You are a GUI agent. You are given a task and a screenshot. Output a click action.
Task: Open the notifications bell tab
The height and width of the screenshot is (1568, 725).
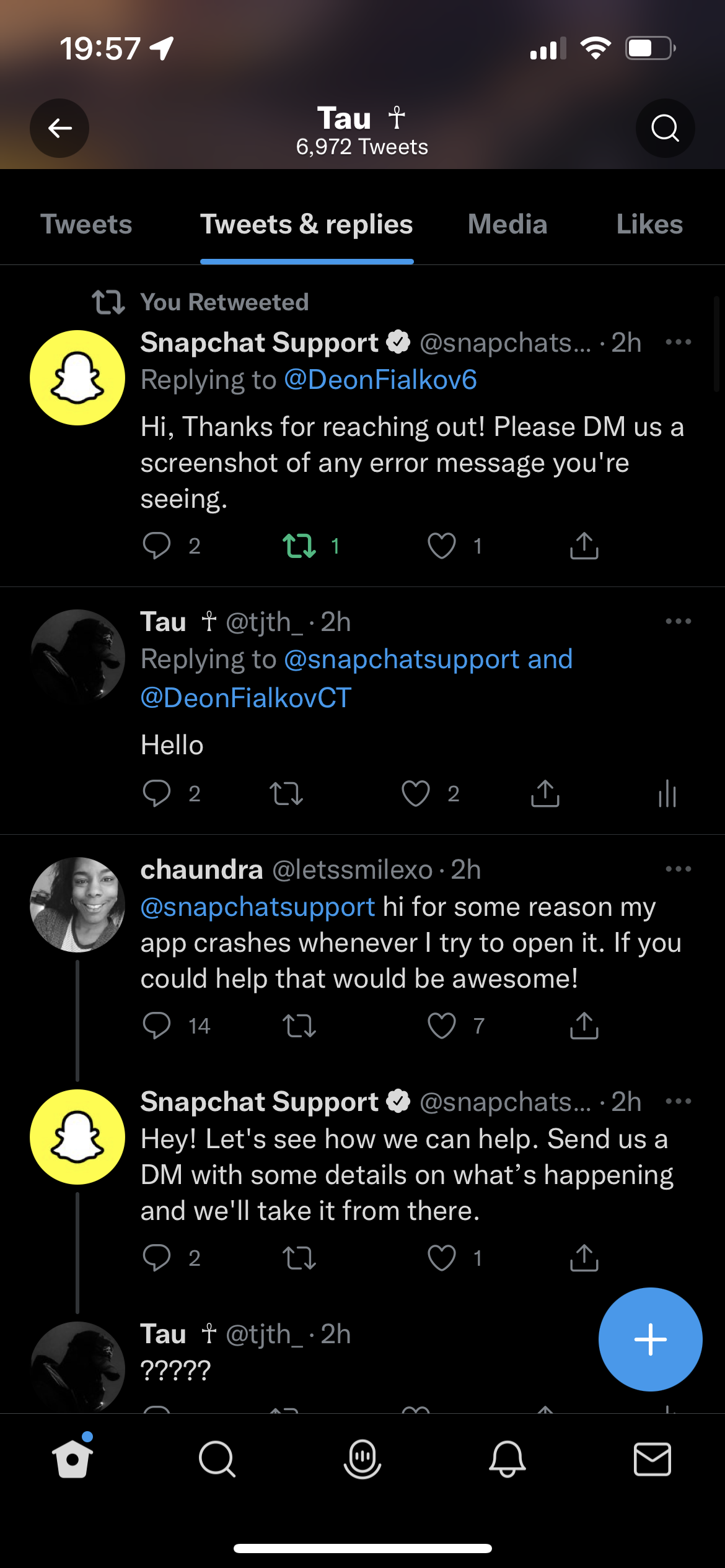click(x=507, y=1459)
